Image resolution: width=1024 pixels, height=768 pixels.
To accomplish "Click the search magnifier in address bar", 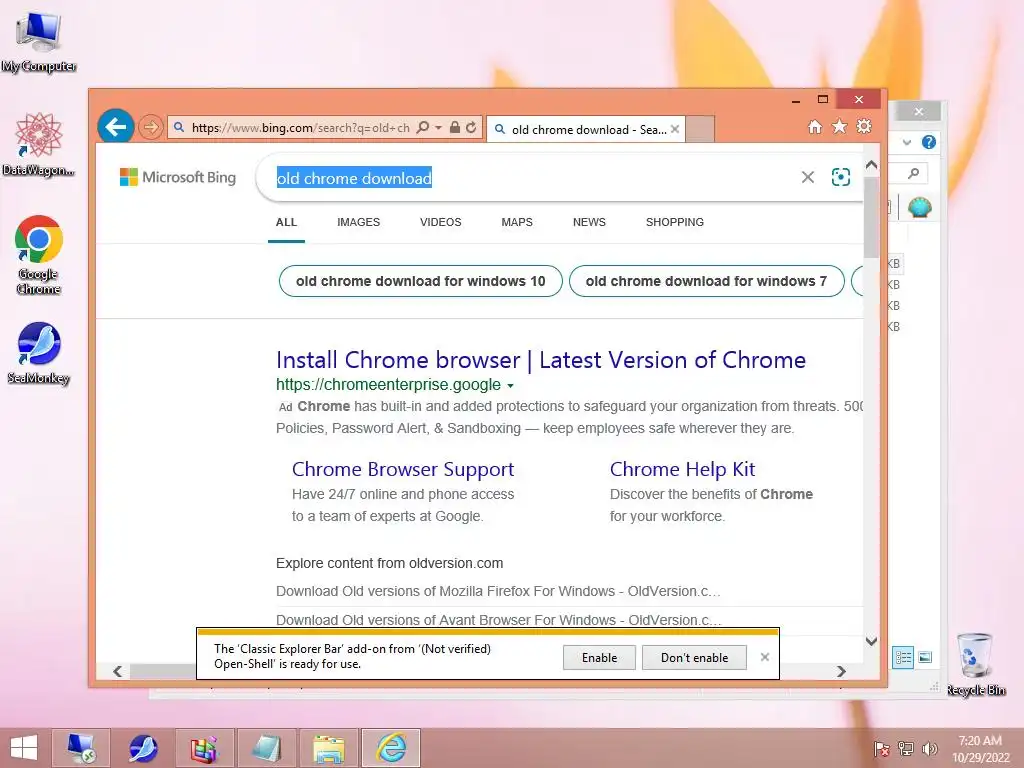I will (x=423, y=127).
